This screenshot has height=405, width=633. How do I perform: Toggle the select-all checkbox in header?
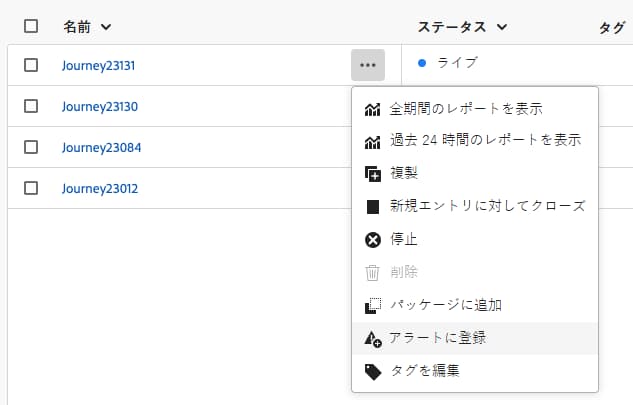point(31,27)
